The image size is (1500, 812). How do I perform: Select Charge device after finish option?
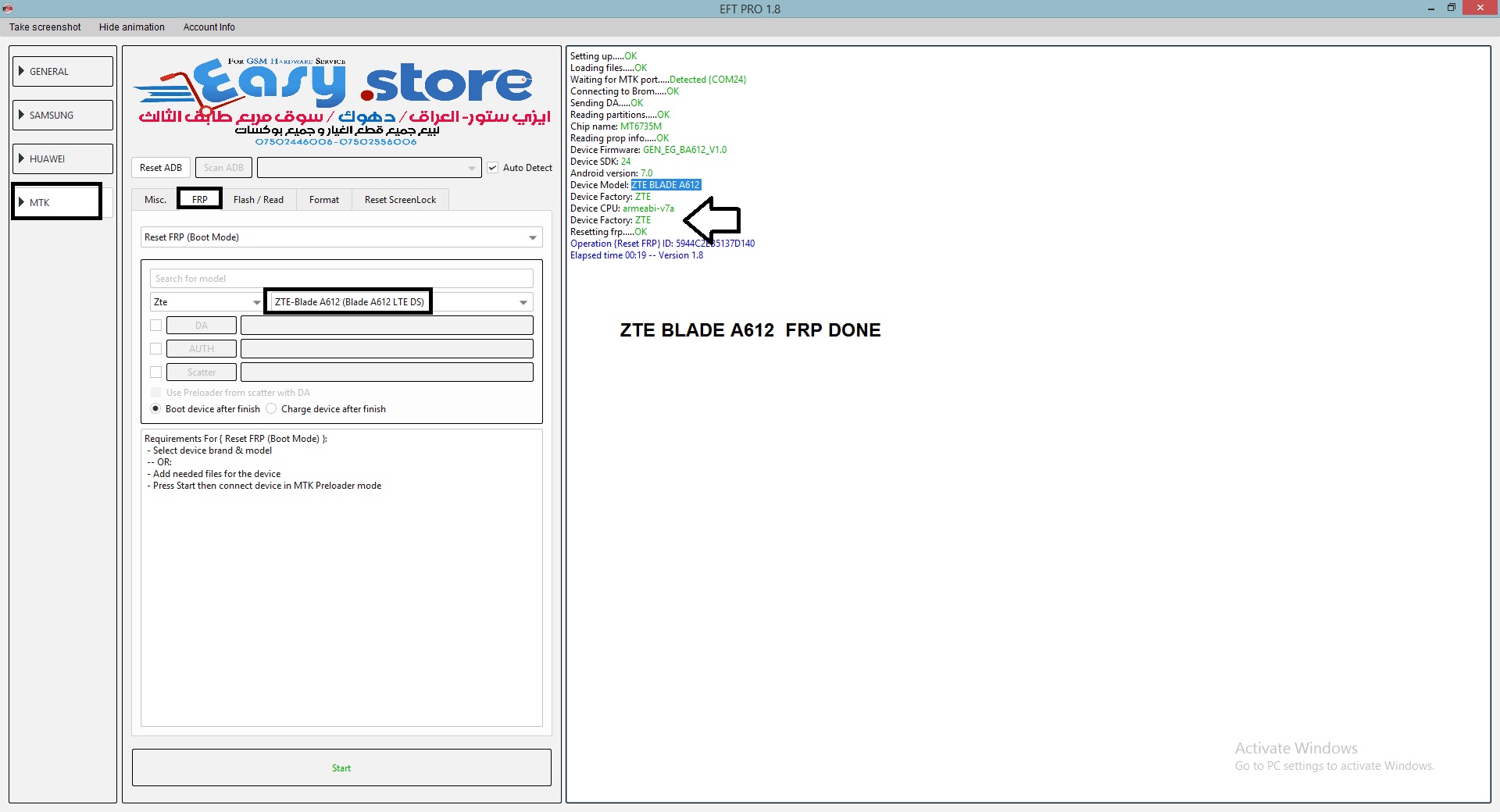271,409
